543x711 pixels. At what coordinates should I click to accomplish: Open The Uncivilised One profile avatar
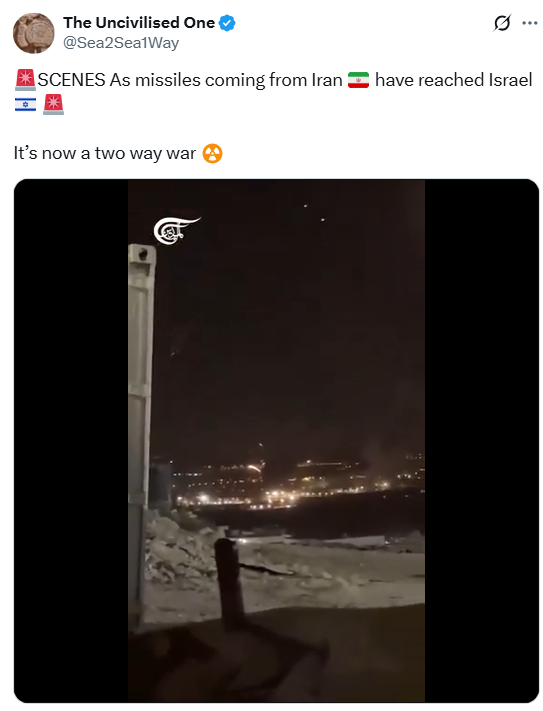34,33
